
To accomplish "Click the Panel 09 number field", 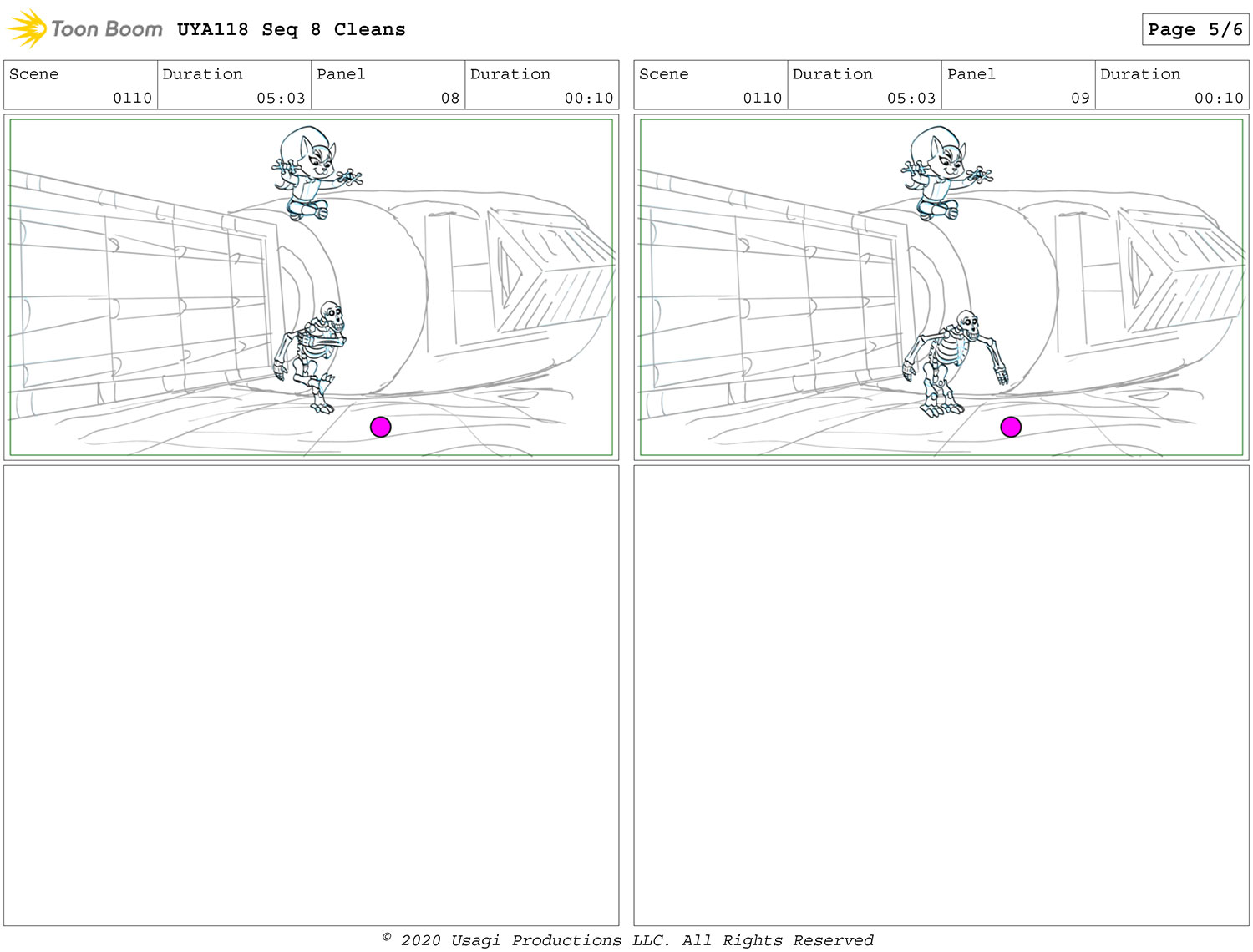I will [x=1018, y=85].
